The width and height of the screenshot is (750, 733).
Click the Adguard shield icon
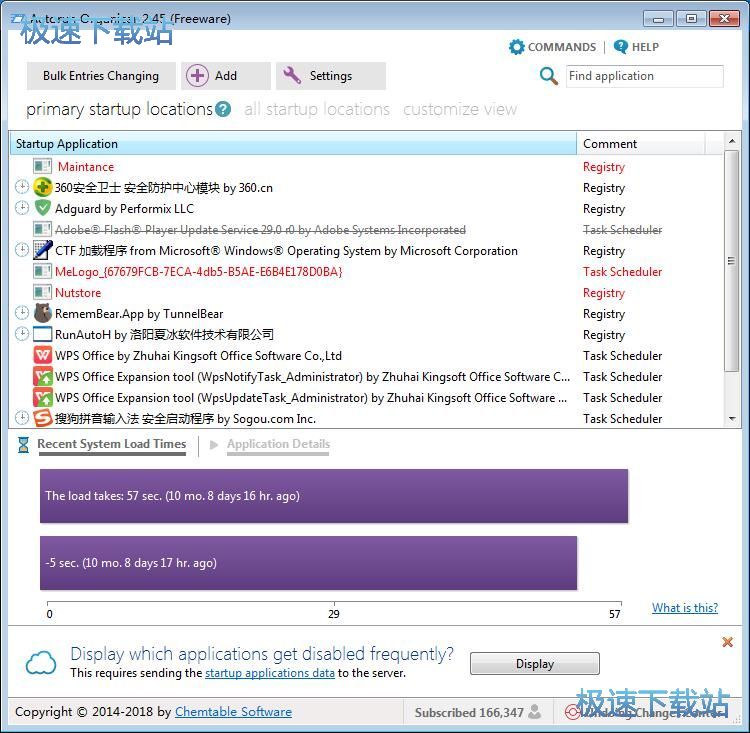(x=43, y=208)
